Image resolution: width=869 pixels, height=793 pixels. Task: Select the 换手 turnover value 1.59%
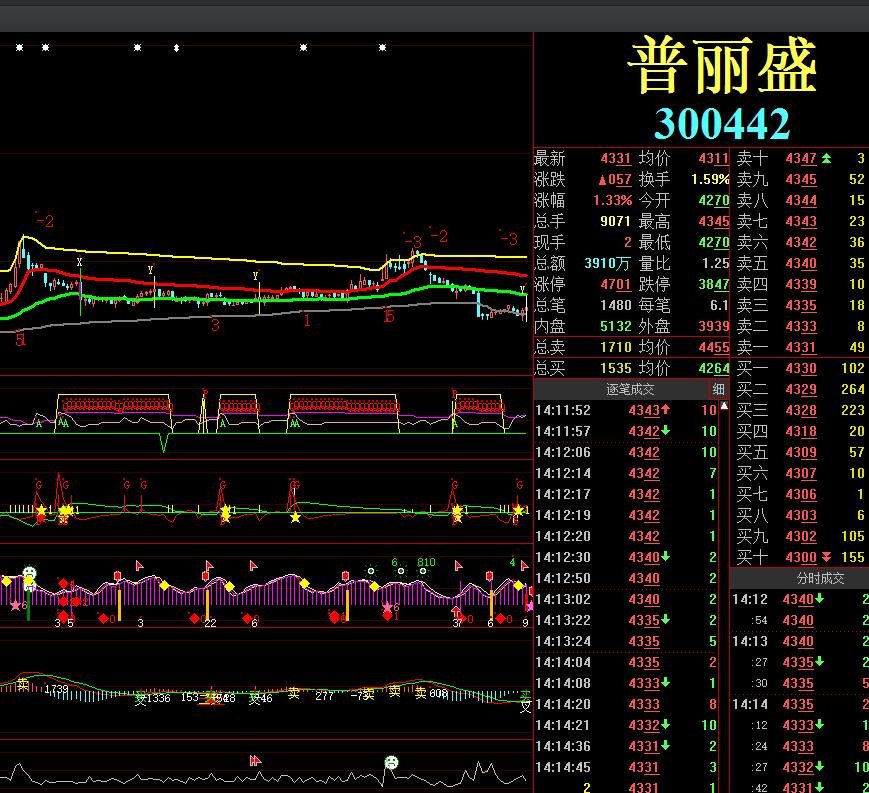[710, 180]
